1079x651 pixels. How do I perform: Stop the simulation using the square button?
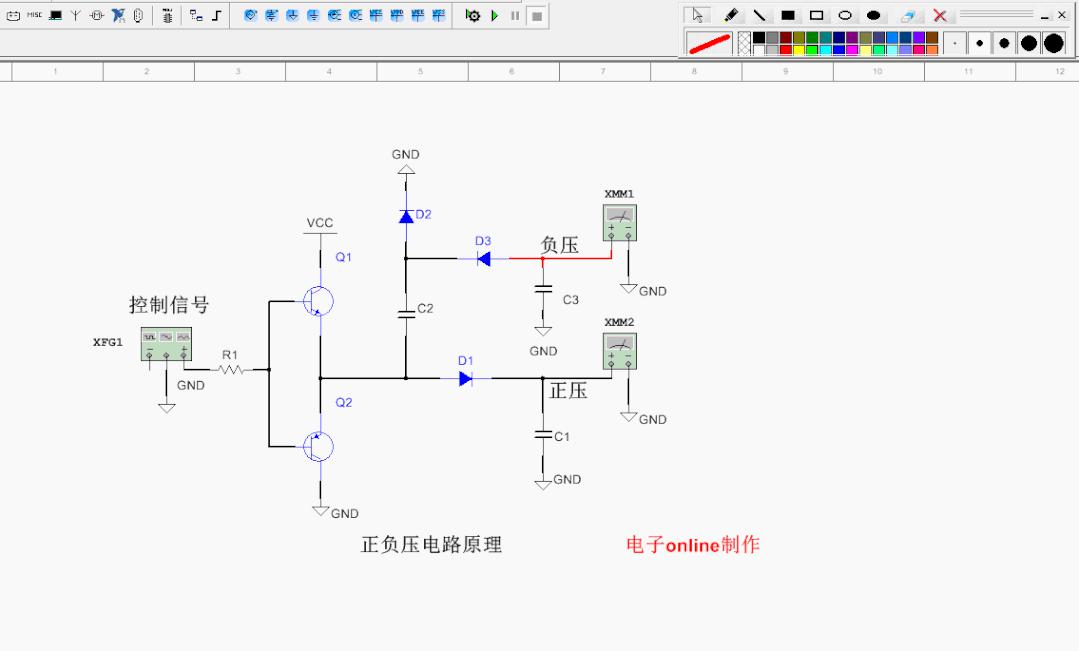(x=537, y=16)
